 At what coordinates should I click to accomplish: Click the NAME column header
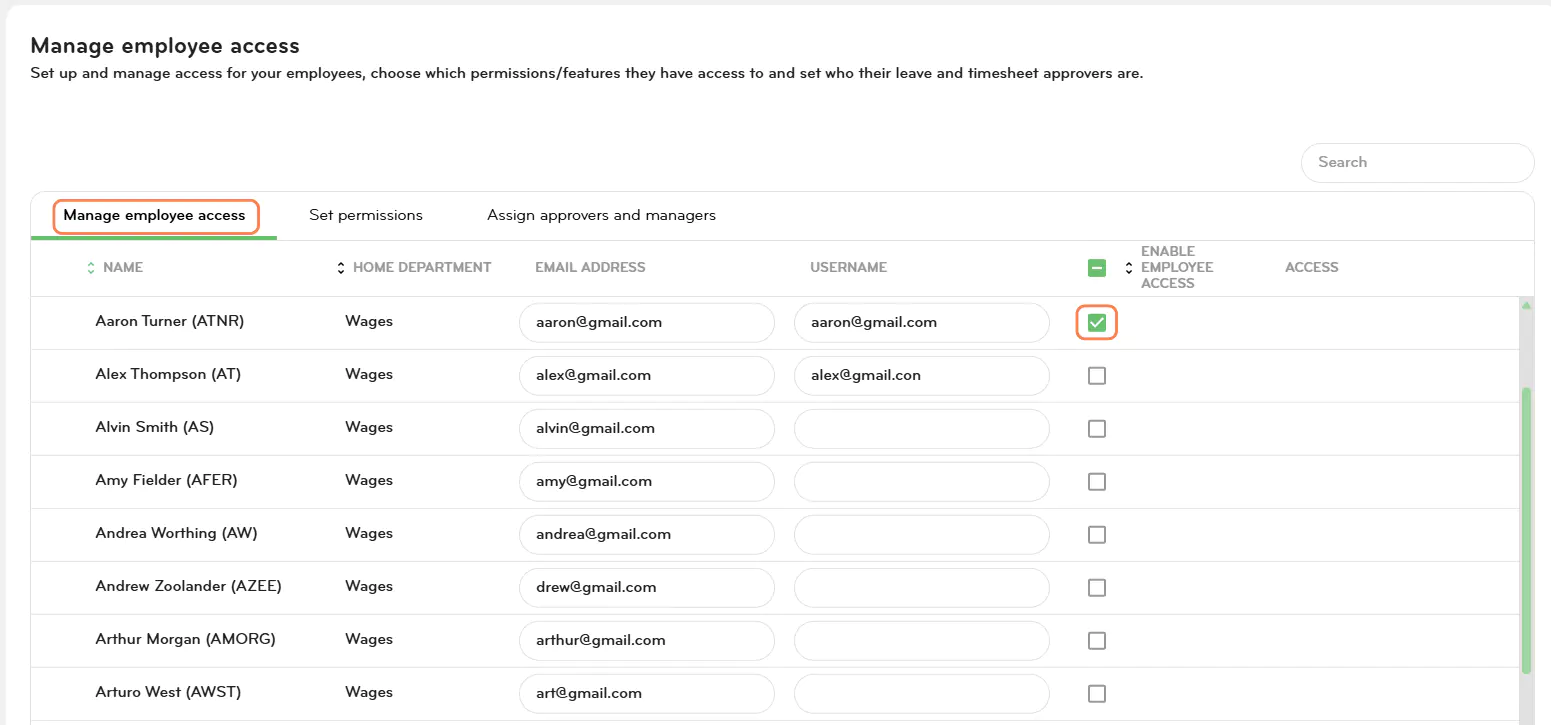pos(123,268)
